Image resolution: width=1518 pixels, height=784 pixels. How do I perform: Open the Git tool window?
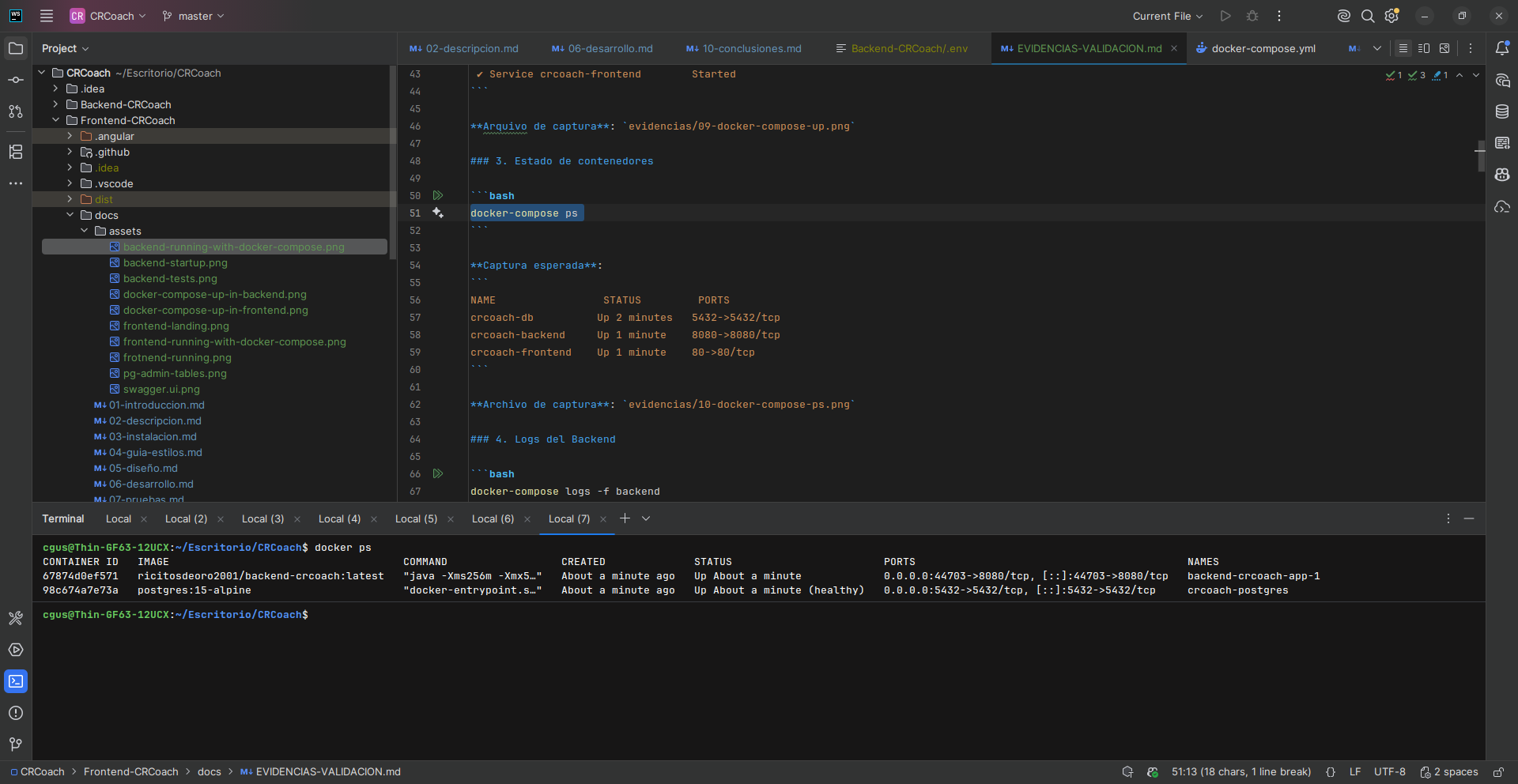(x=16, y=744)
